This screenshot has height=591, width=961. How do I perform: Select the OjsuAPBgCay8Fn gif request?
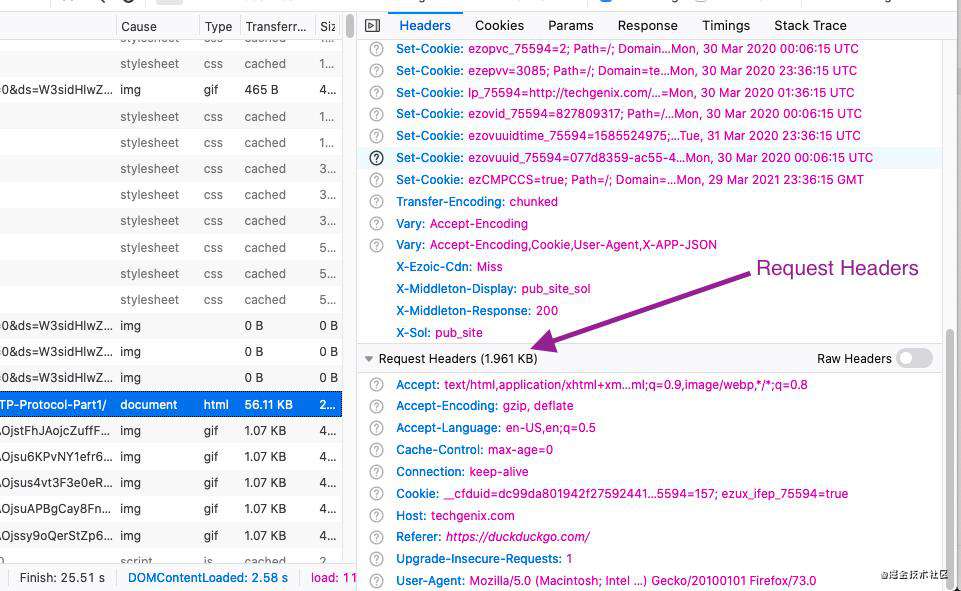(170, 509)
